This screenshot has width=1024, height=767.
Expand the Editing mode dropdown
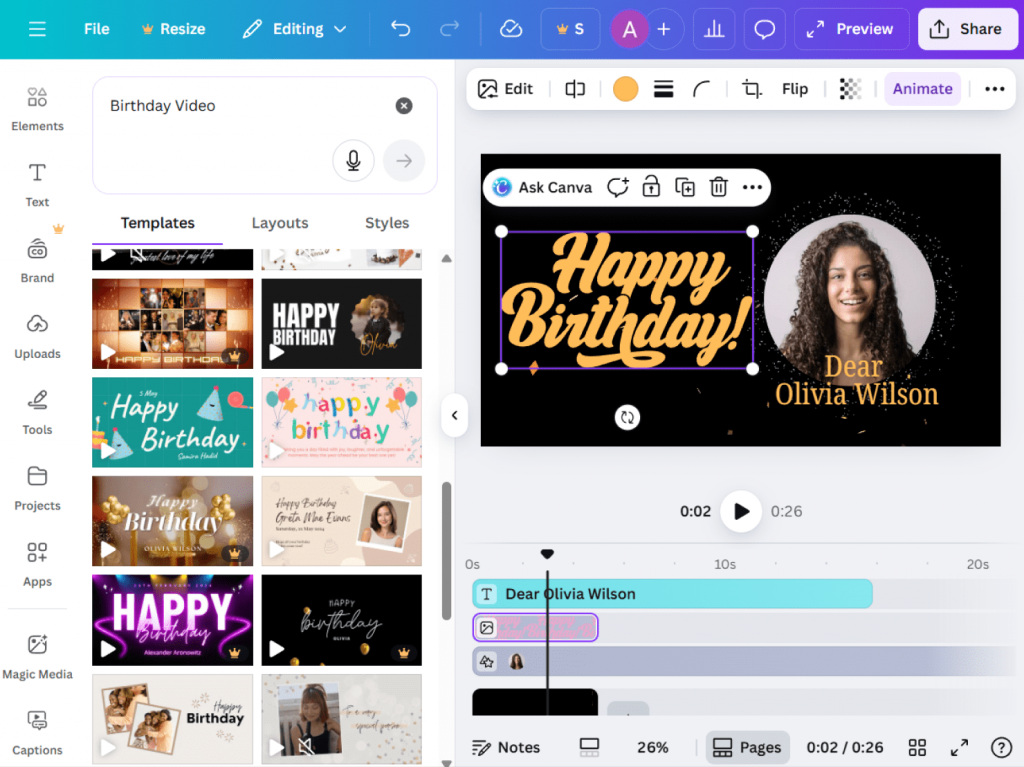coord(294,29)
